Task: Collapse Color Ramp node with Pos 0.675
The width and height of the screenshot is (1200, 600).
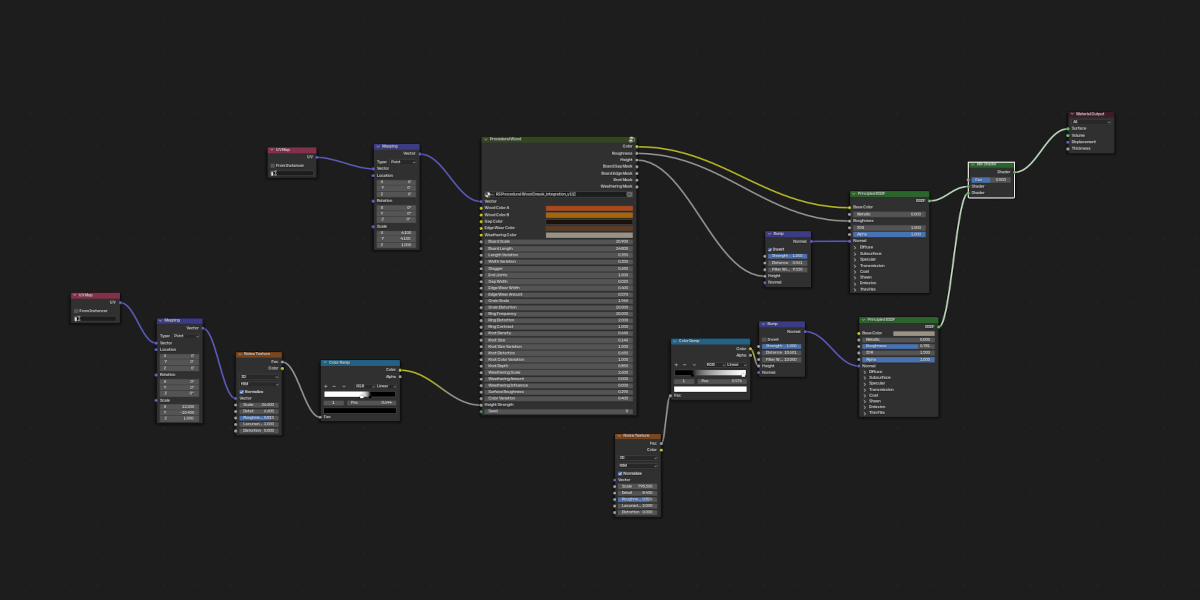Action: click(675, 341)
